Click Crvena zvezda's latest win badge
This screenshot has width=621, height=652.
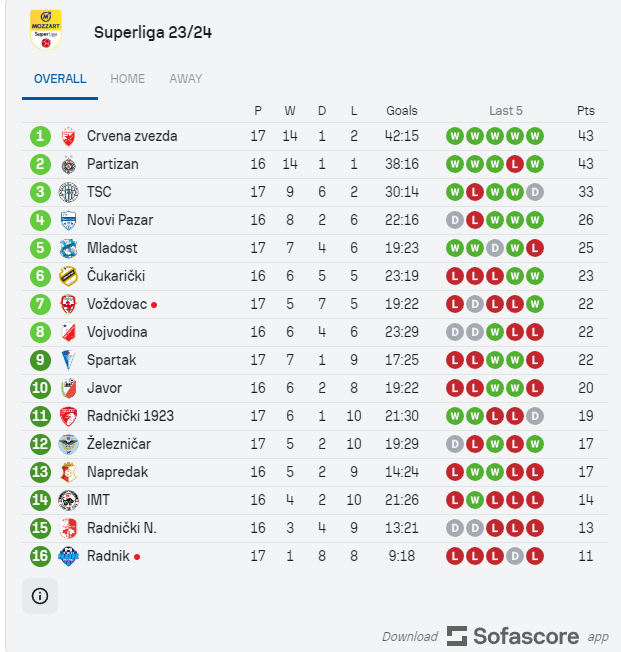coord(535,136)
